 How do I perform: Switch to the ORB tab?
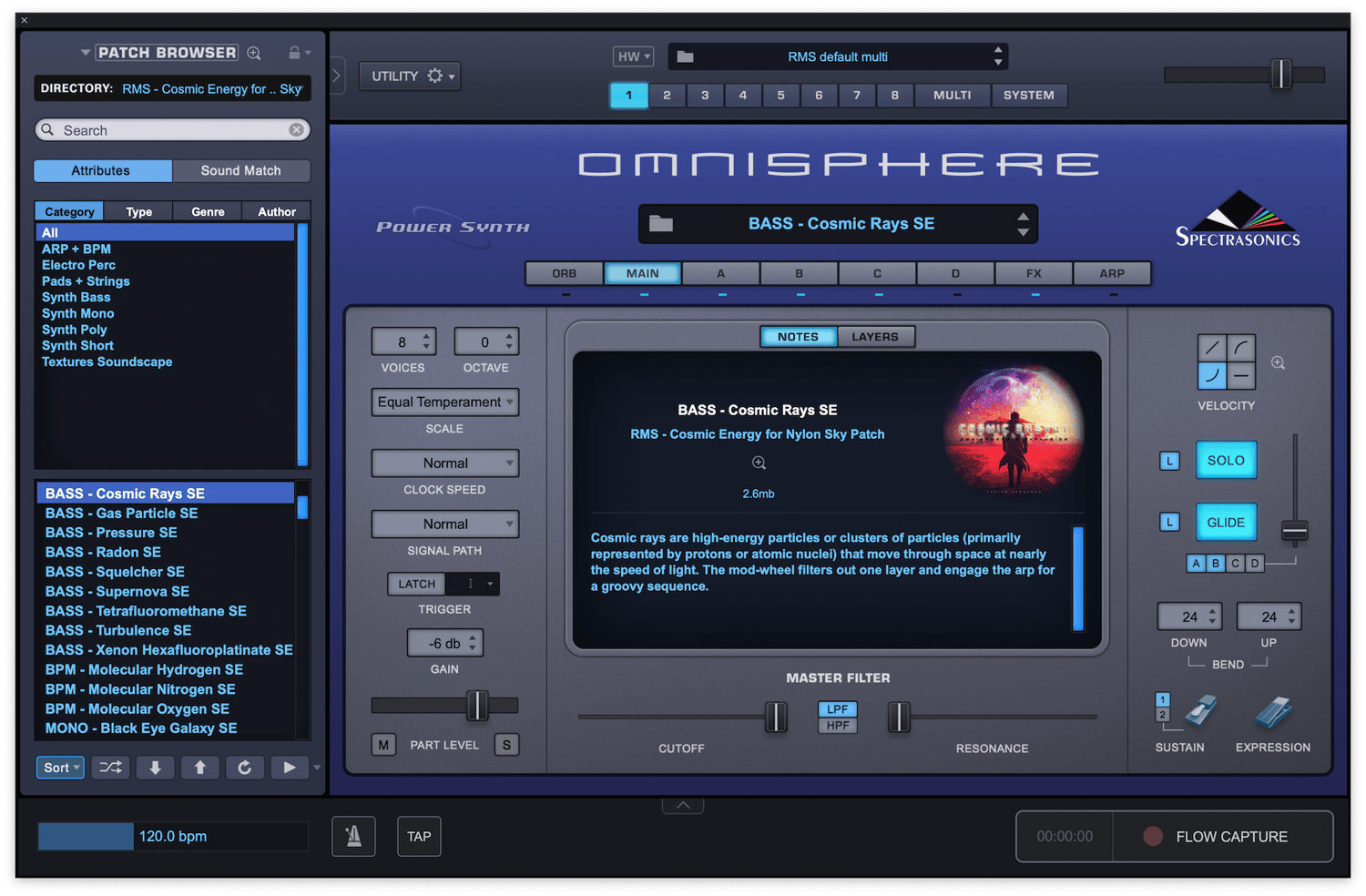coord(565,273)
